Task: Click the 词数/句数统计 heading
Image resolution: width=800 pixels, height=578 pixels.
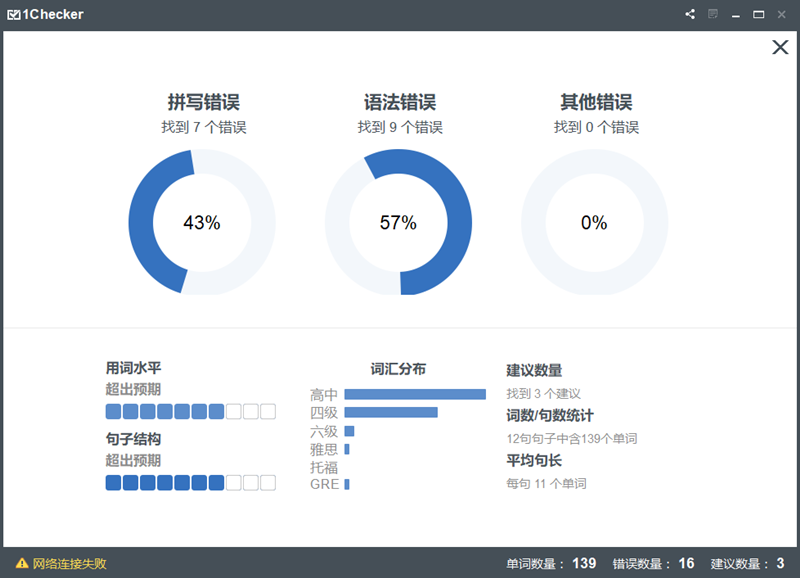Action: click(x=549, y=415)
